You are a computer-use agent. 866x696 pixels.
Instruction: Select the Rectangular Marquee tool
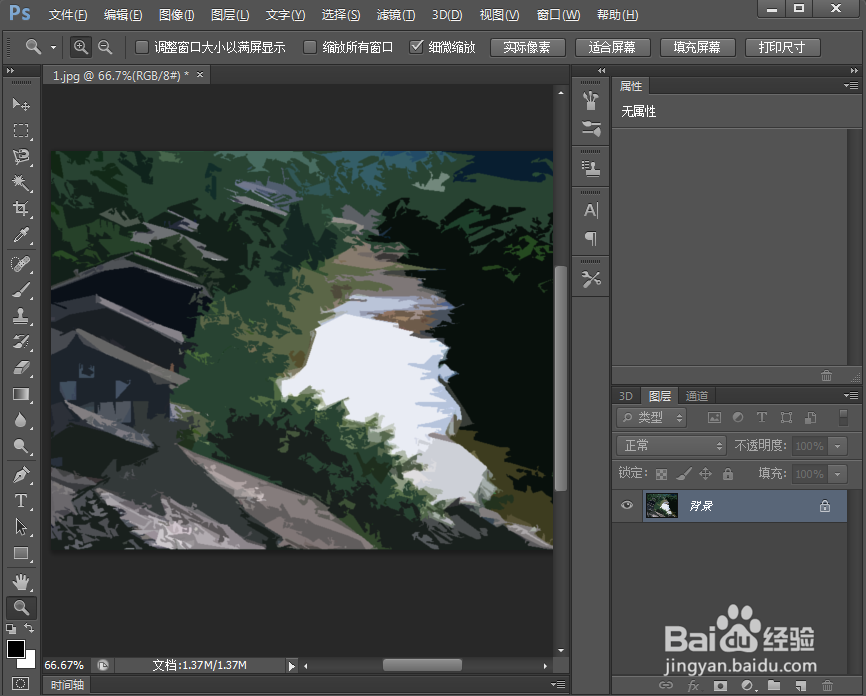pyautogui.click(x=21, y=130)
